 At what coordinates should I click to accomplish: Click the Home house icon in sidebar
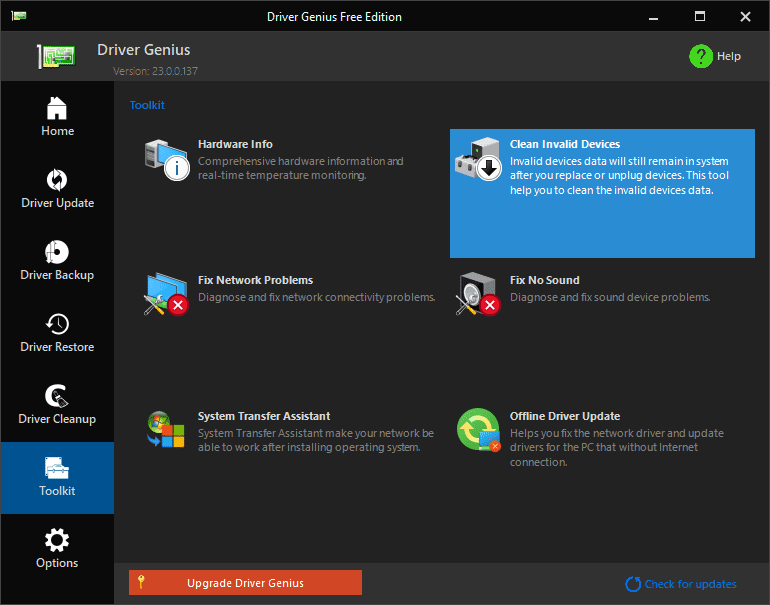57,108
